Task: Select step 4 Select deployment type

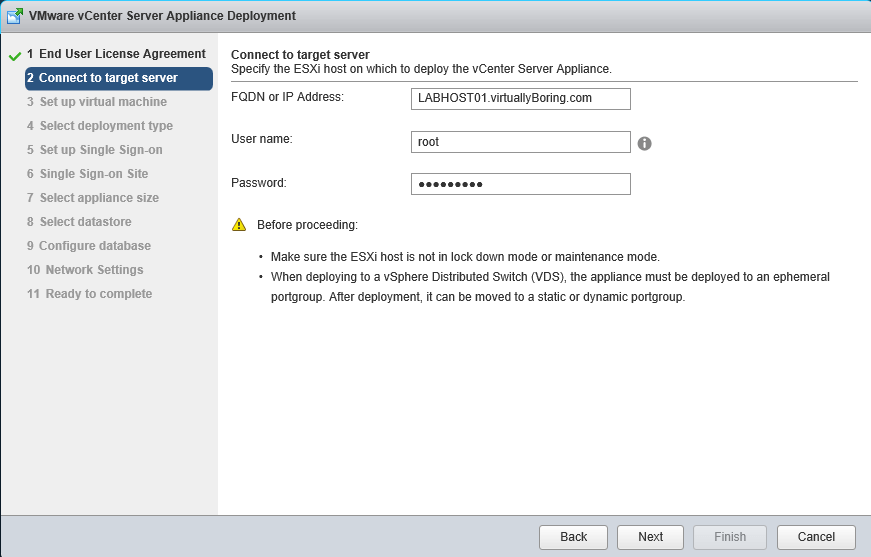Action: coord(106,126)
